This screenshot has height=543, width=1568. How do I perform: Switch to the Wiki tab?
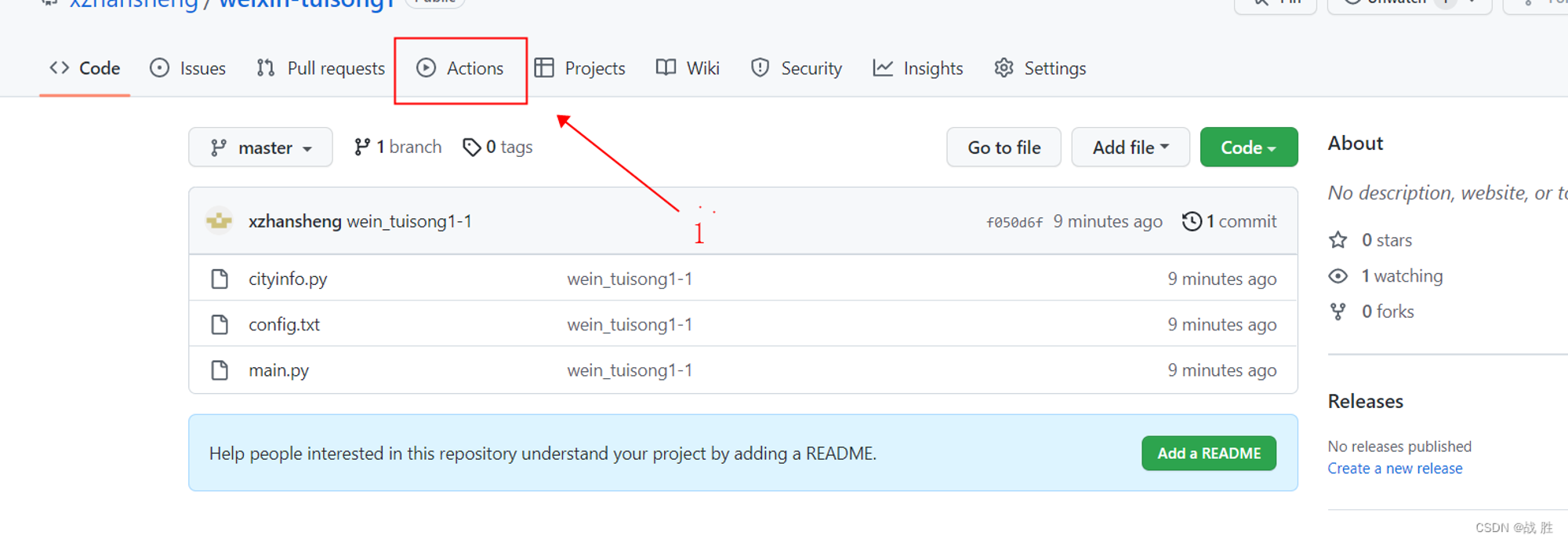click(688, 68)
